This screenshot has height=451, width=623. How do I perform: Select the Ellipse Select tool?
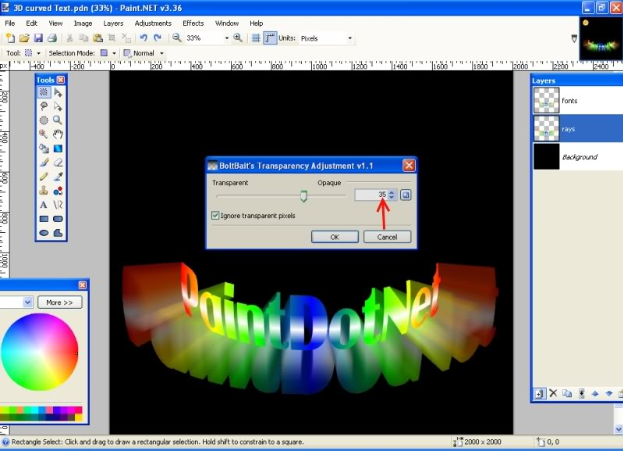(44, 120)
